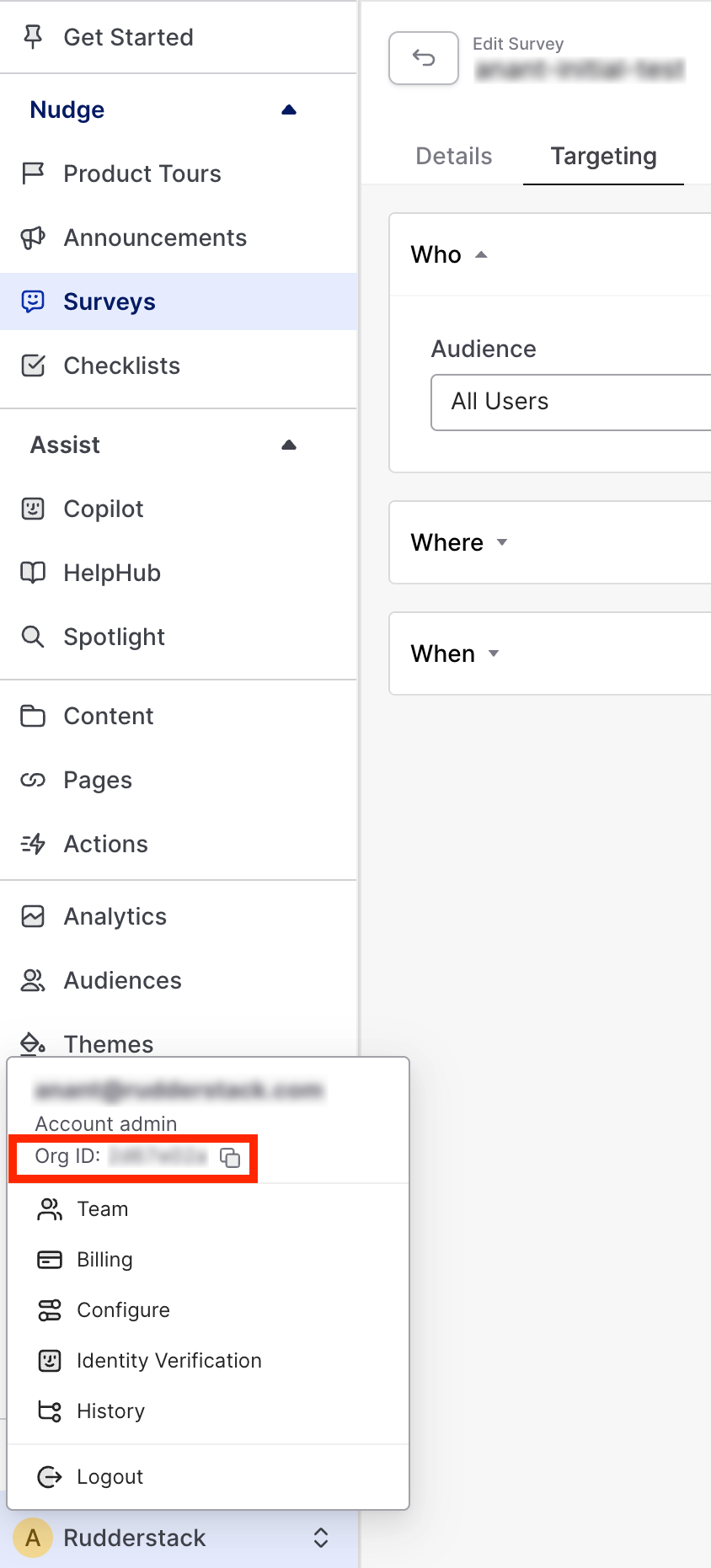Click the HelpHub book icon
The width and height of the screenshot is (711, 1568).
[33, 573]
